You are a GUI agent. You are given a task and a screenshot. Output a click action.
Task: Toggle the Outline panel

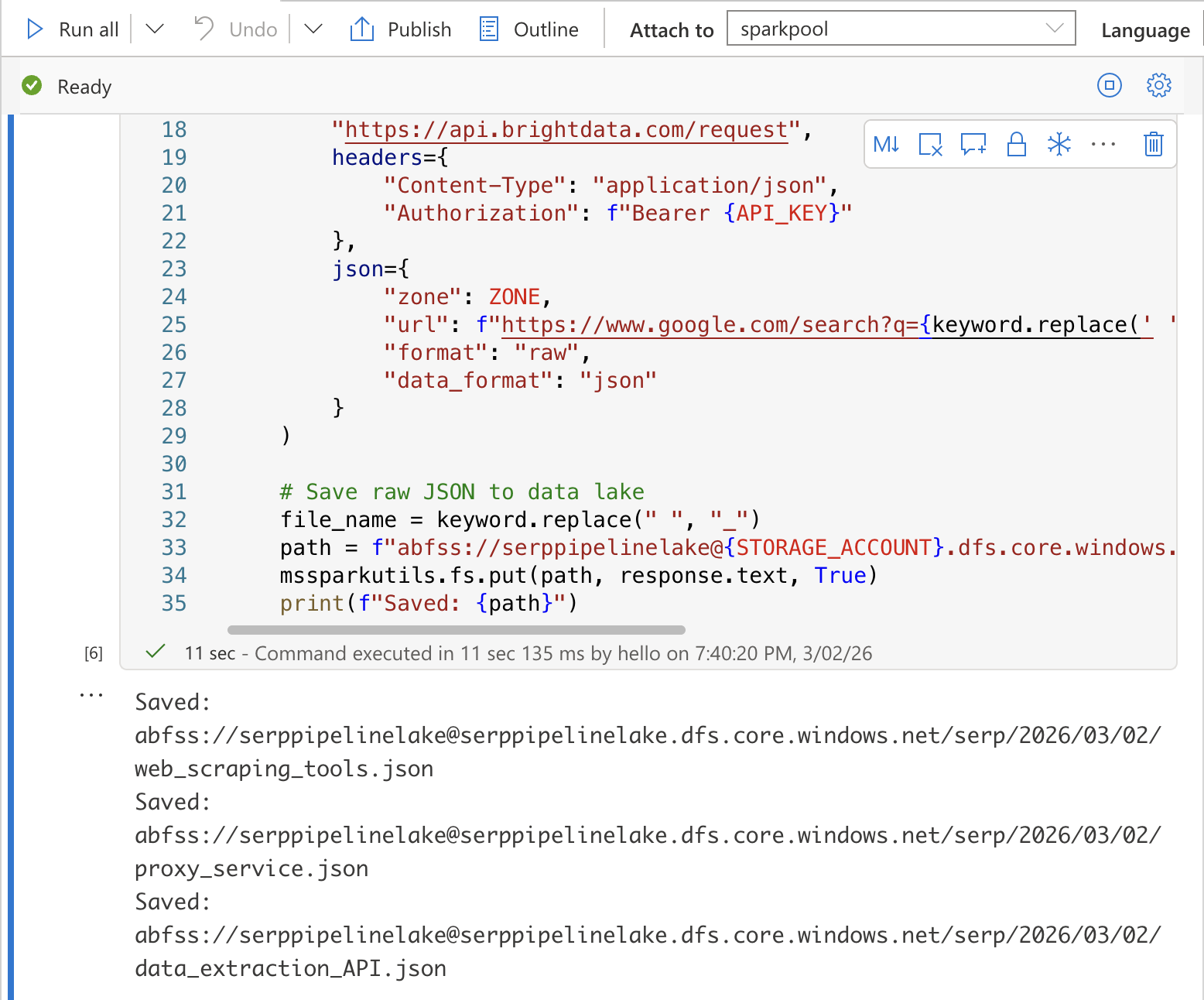pyautogui.click(x=529, y=29)
